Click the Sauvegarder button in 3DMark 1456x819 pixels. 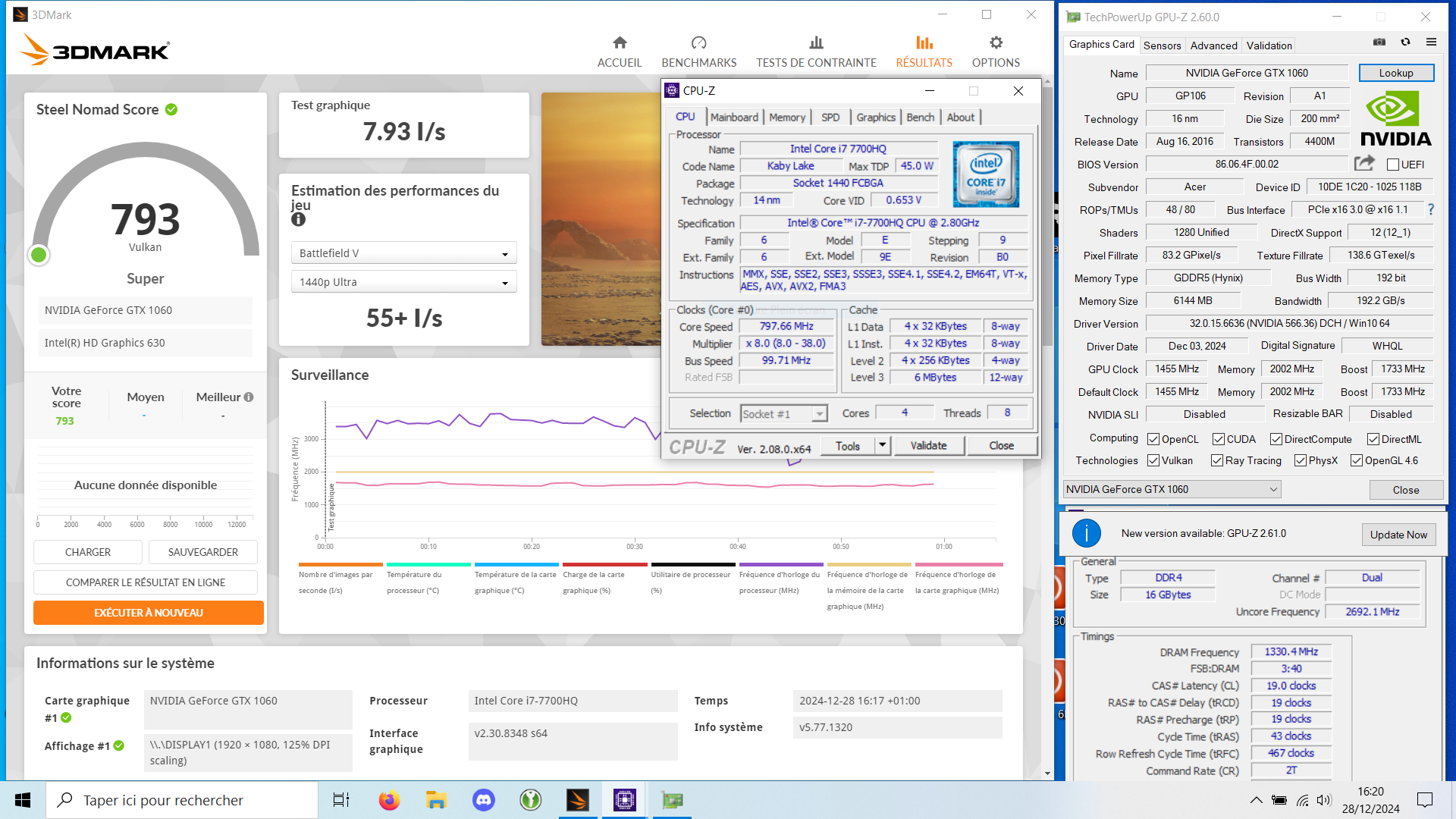[203, 552]
